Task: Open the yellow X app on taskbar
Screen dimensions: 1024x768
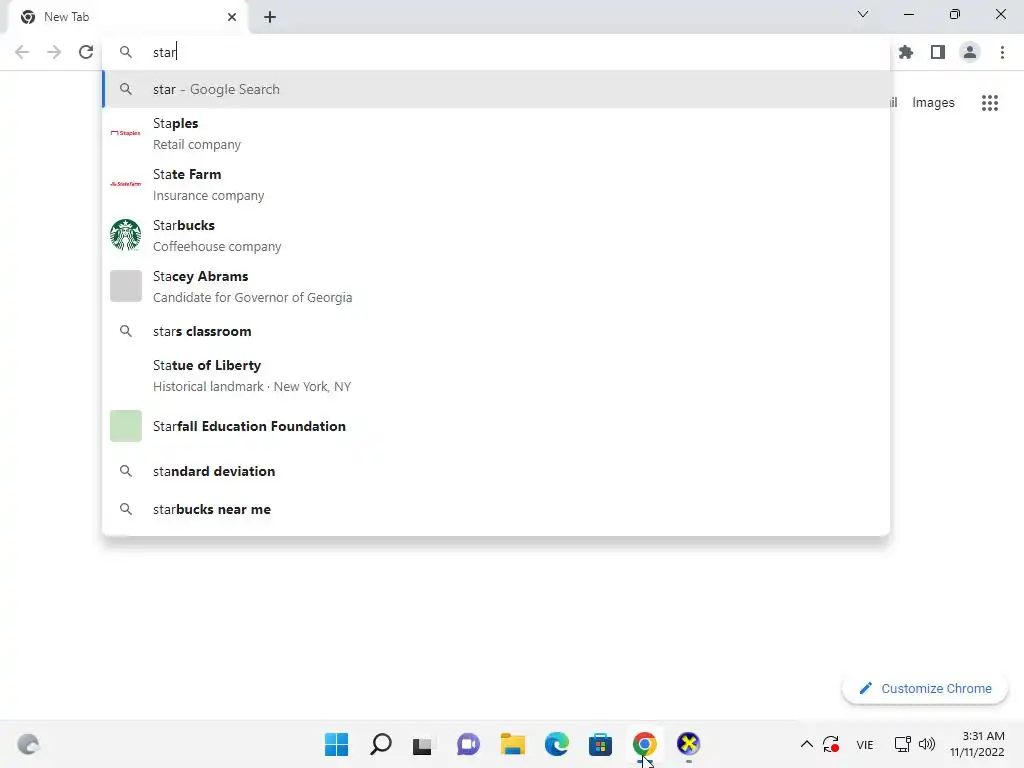Action: point(688,744)
